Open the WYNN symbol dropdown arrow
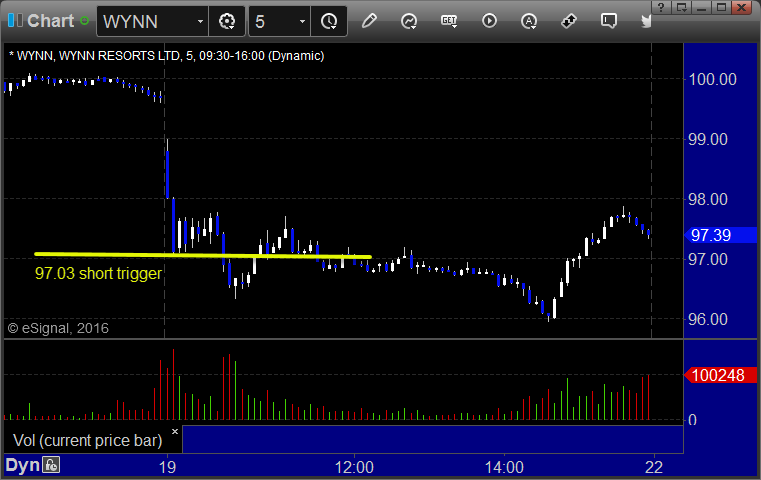761x480 pixels. coord(200,21)
